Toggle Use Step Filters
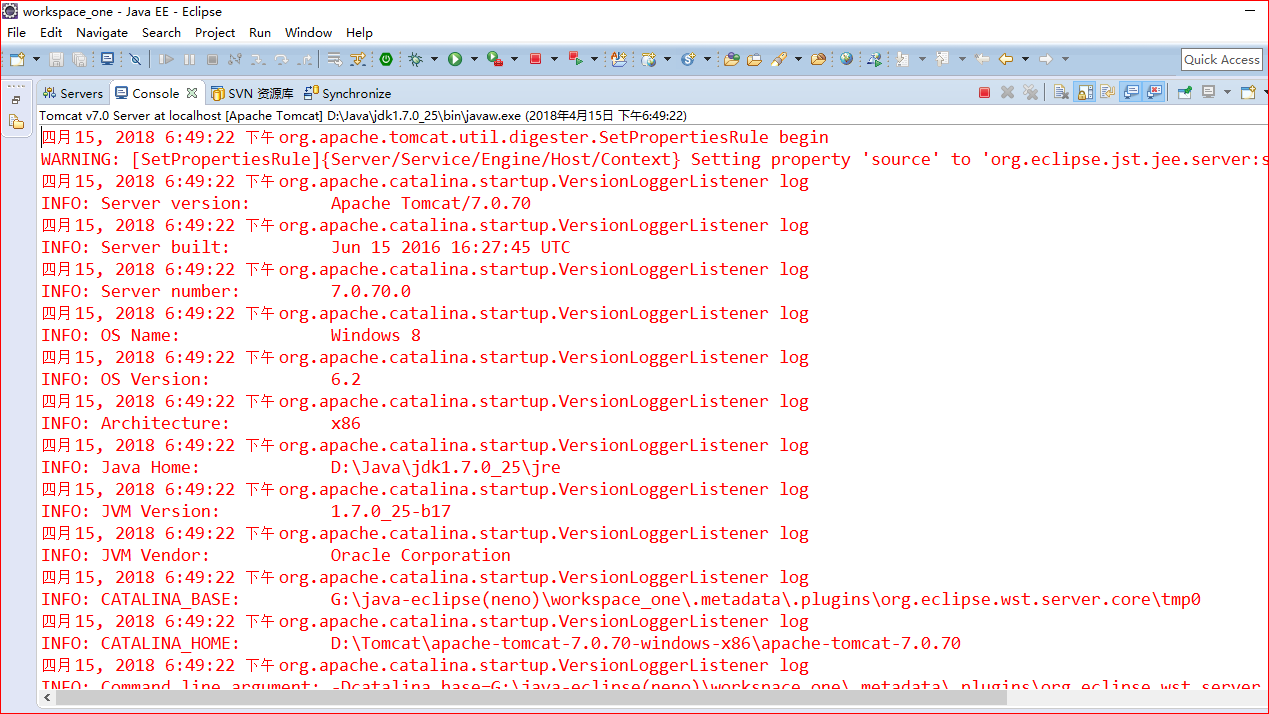1269x714 pixels. click(357, 59)
